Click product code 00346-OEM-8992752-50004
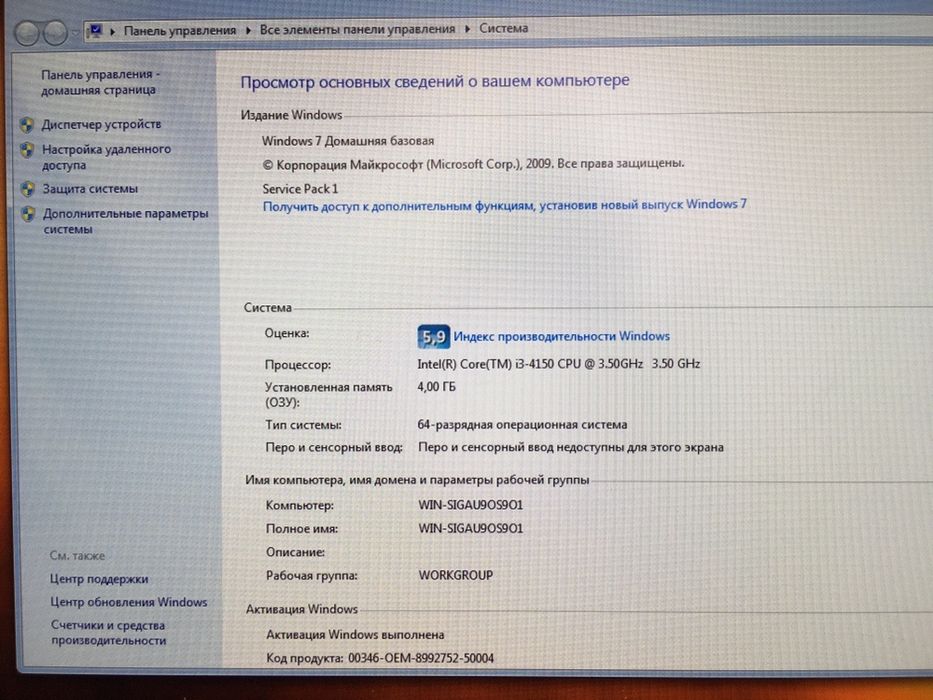 421,658
